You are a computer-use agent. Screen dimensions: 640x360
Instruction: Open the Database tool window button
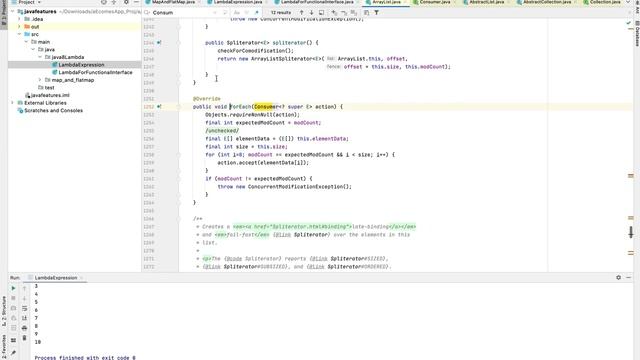pos(637,33)
